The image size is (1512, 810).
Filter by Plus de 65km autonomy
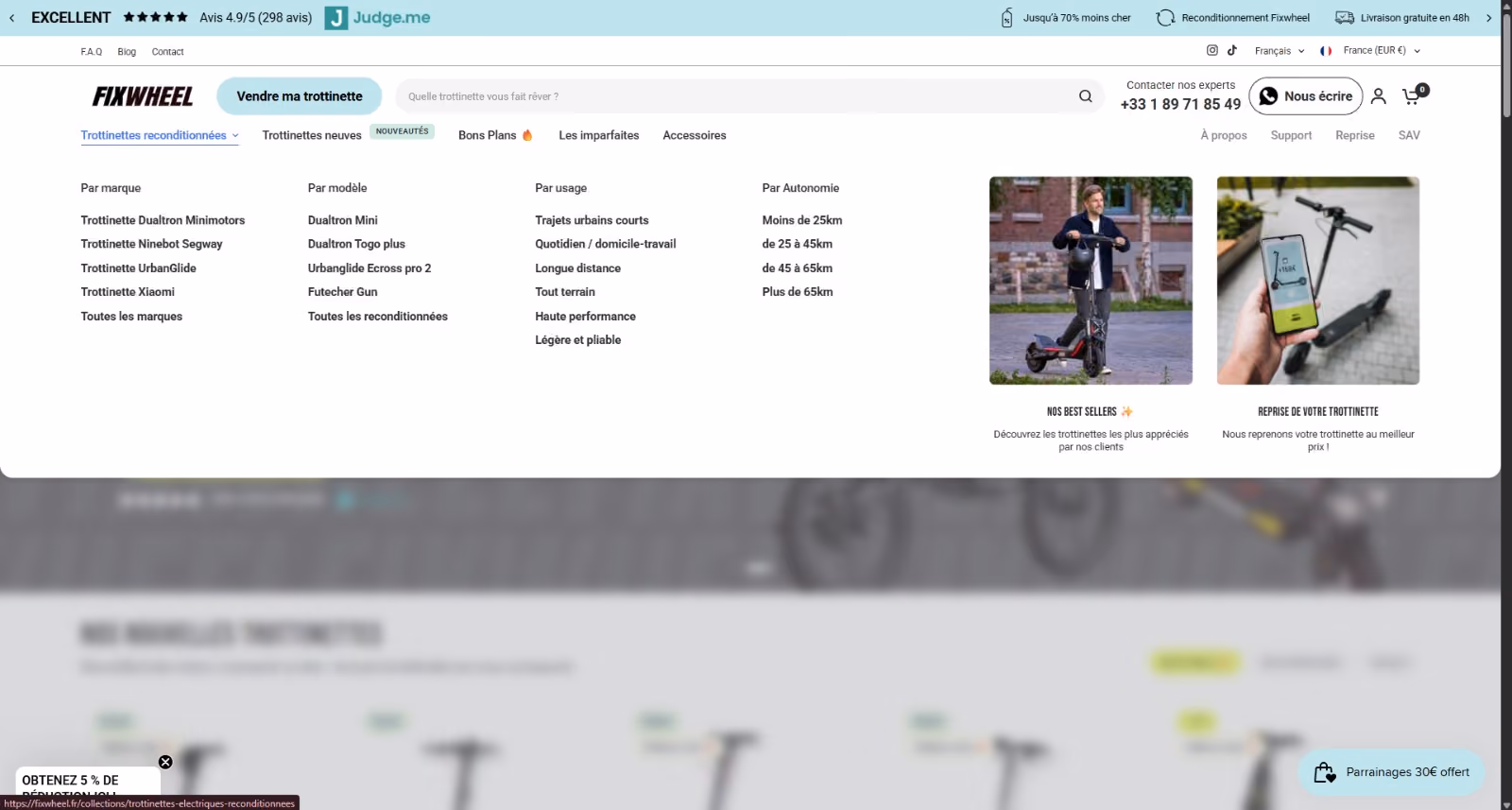(798, 292)
